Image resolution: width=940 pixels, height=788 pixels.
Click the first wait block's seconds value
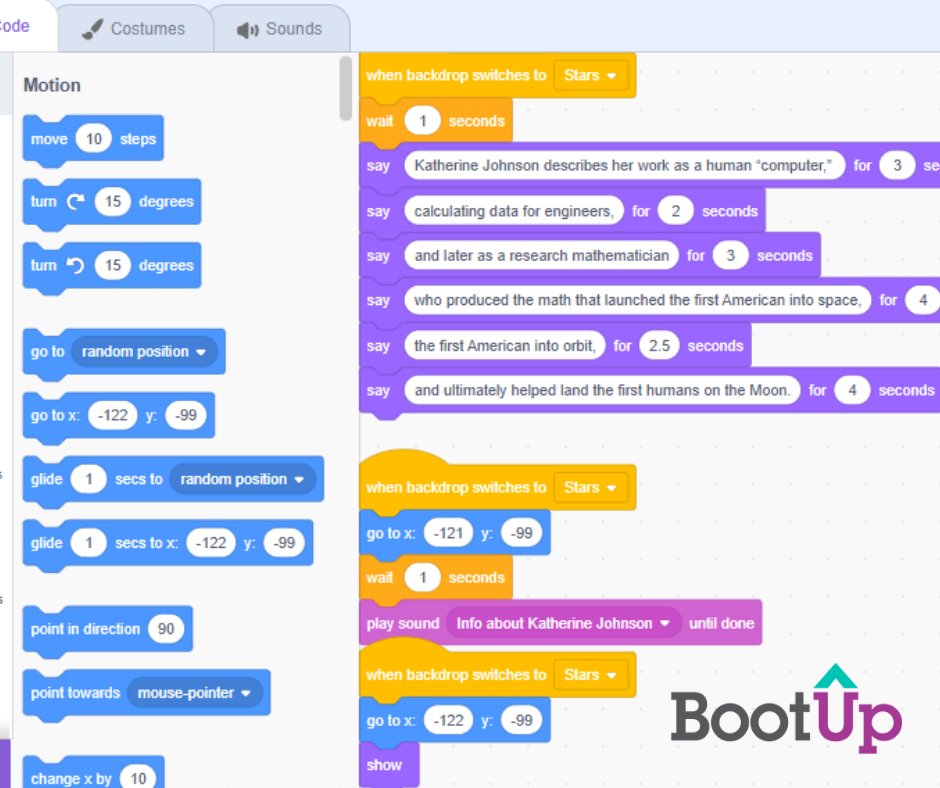click(x=423, y=121)
